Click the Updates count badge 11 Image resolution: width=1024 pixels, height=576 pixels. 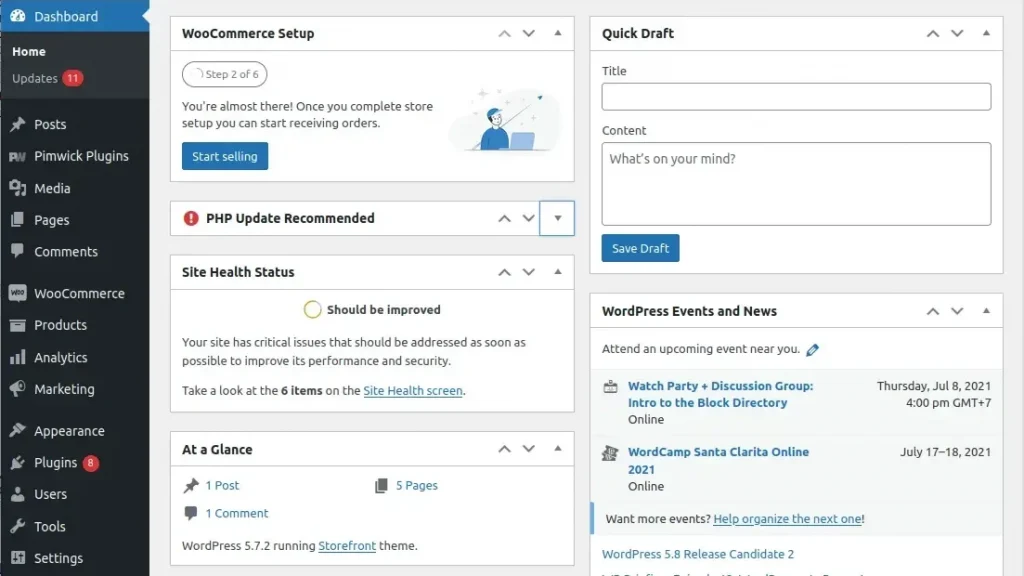pyautogui.click(x=72, y=78)
